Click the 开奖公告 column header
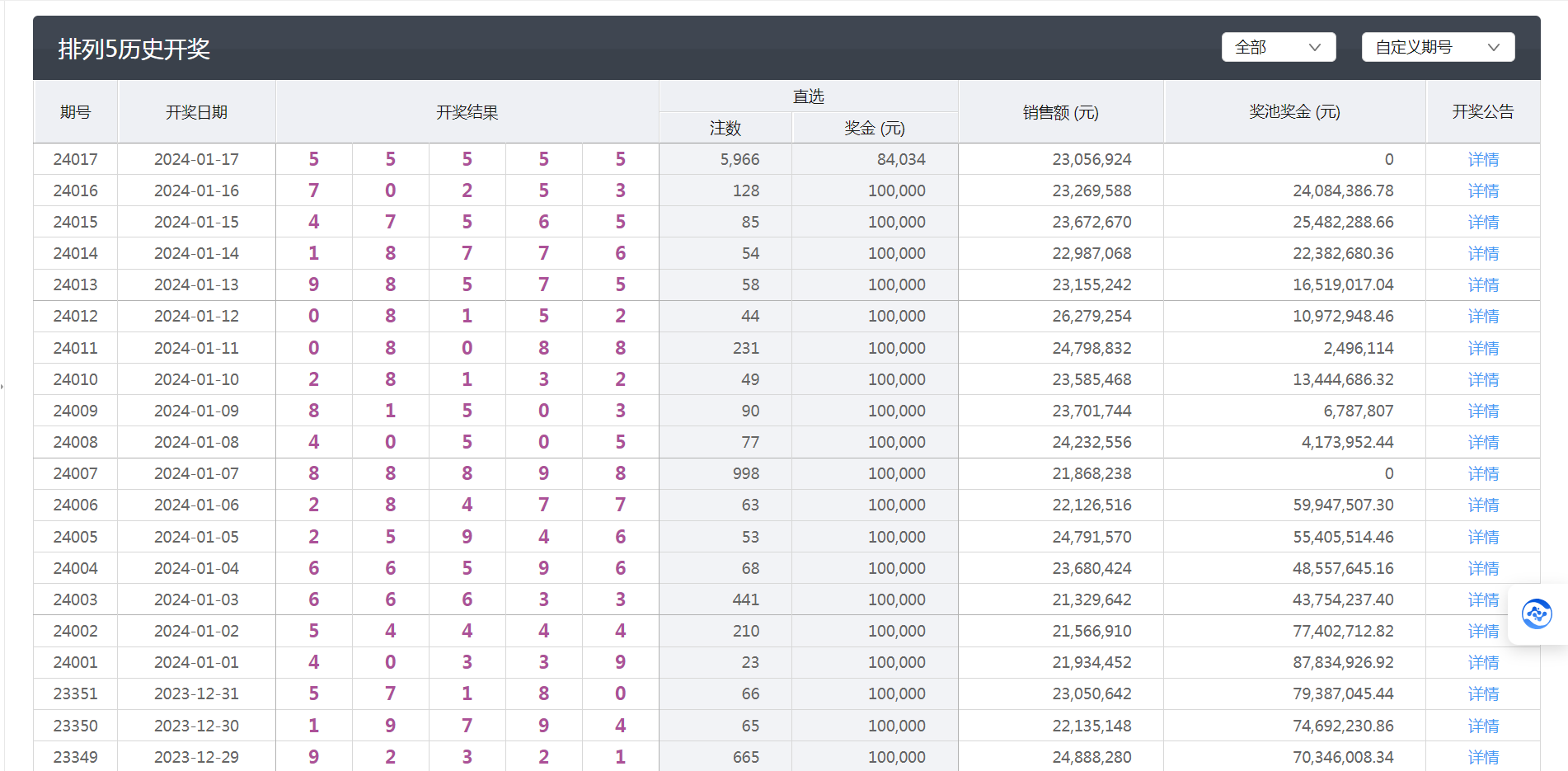 [x=1481, y=111]
